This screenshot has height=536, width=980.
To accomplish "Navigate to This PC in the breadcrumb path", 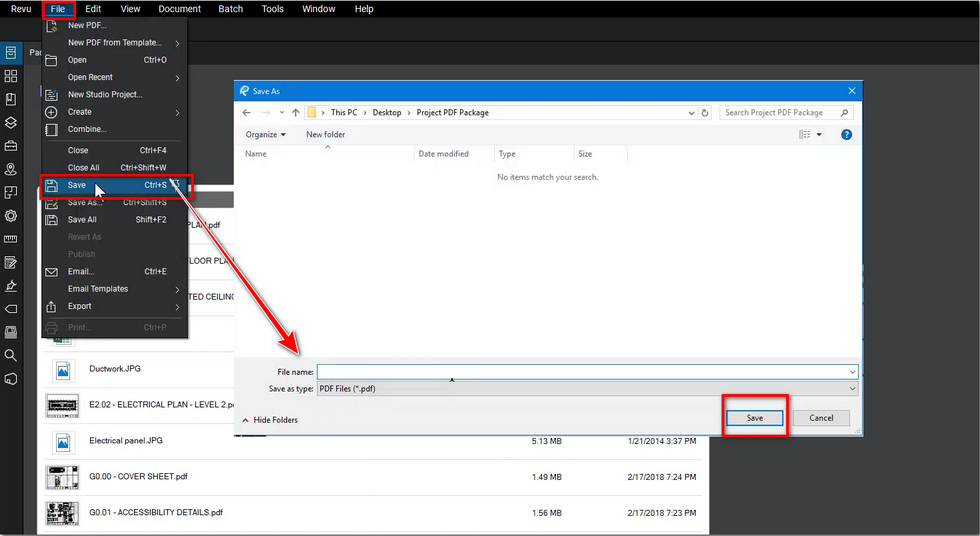I will pos(344,112).
